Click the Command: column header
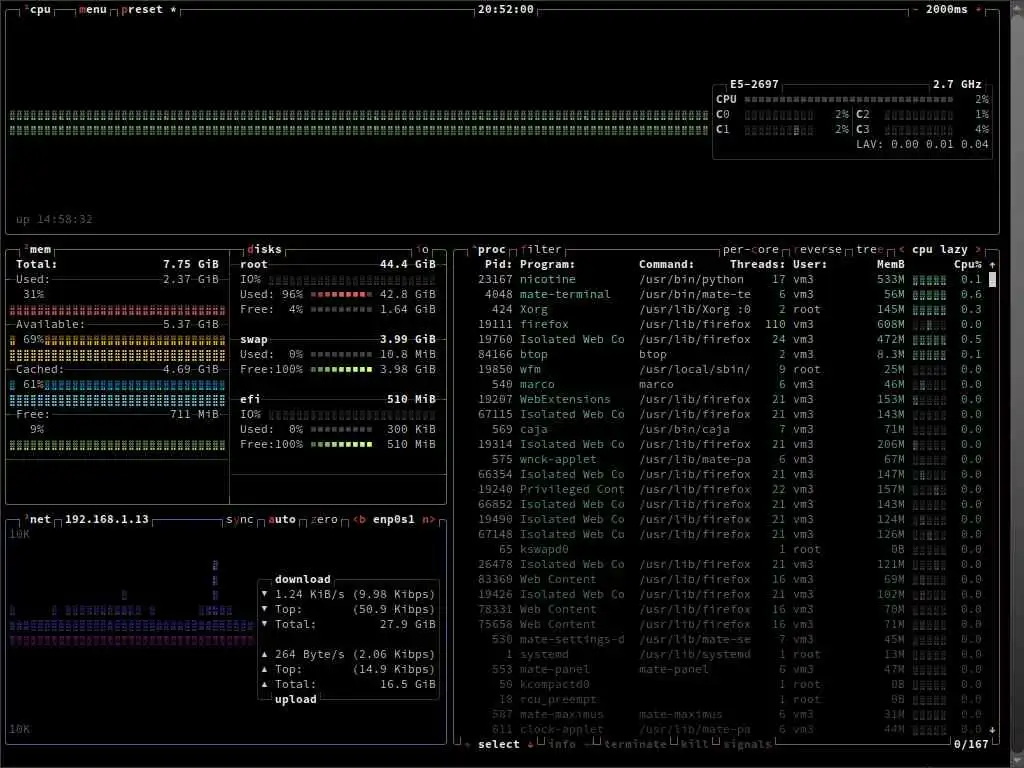 tap(666, 264)
